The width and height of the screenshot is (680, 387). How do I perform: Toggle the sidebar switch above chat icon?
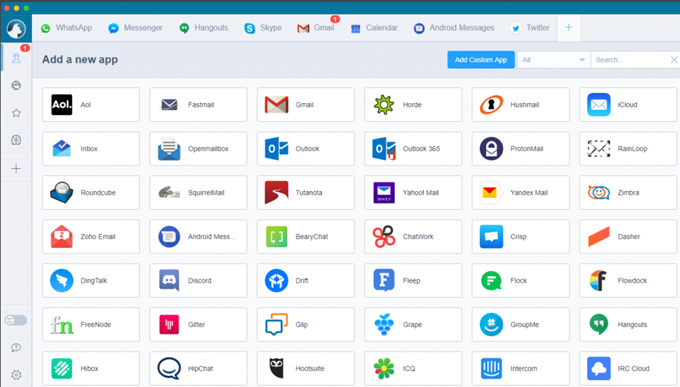16,320
